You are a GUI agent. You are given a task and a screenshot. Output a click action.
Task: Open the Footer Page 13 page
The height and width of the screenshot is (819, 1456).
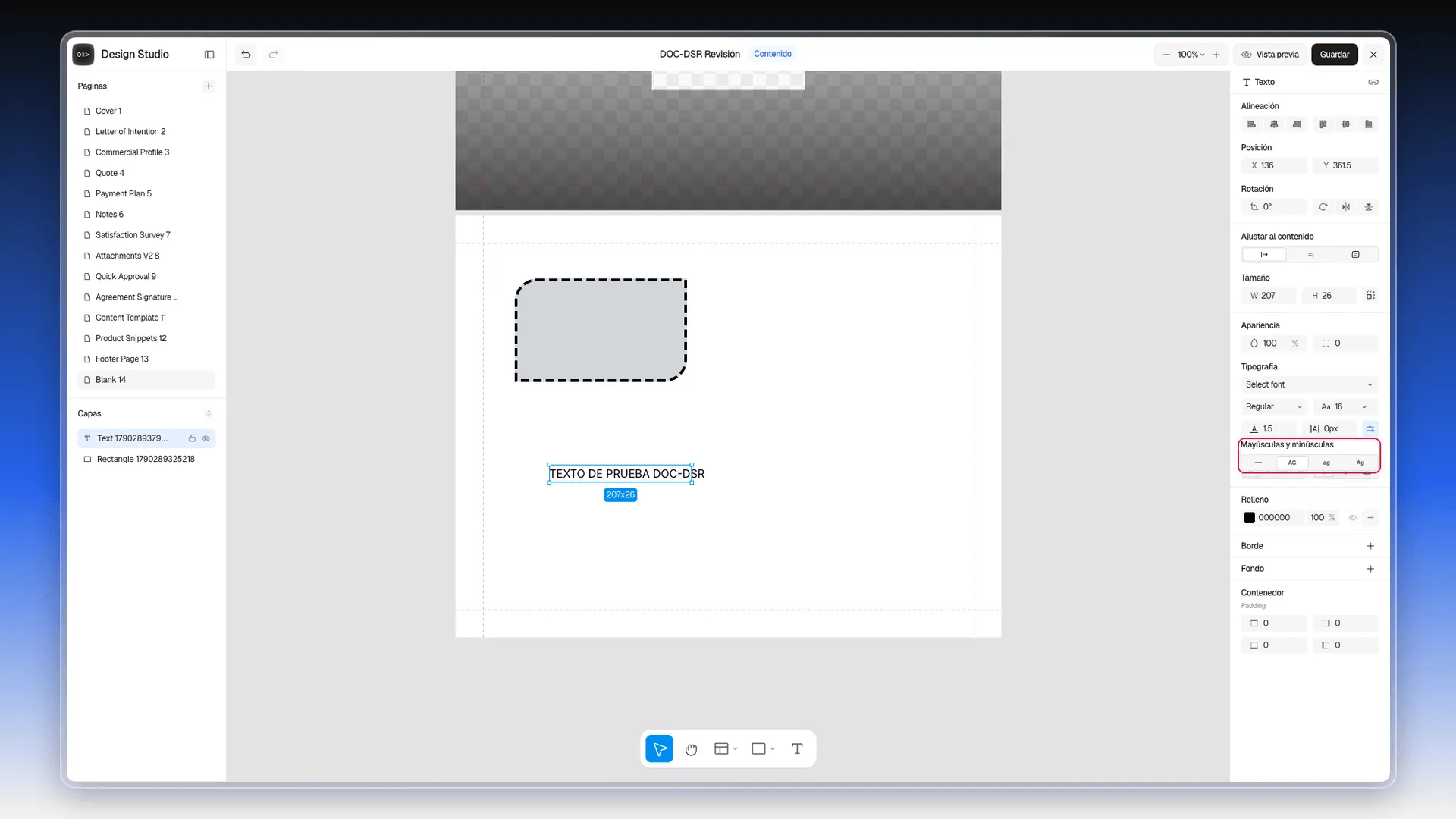146,359
